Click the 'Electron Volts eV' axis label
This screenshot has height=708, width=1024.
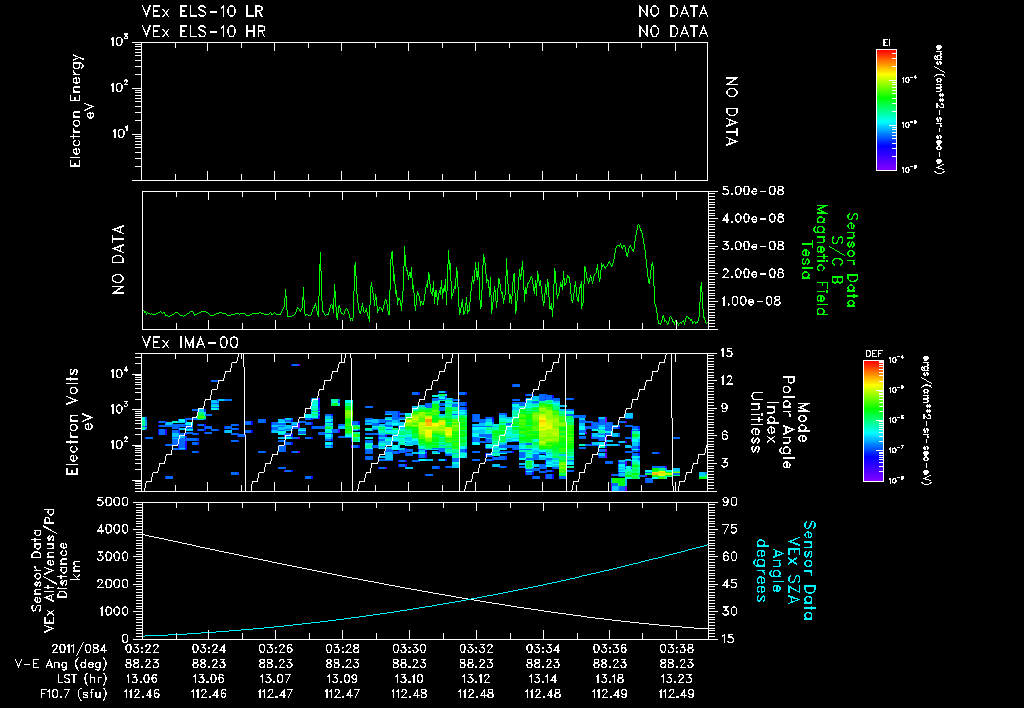click(78, 422)
